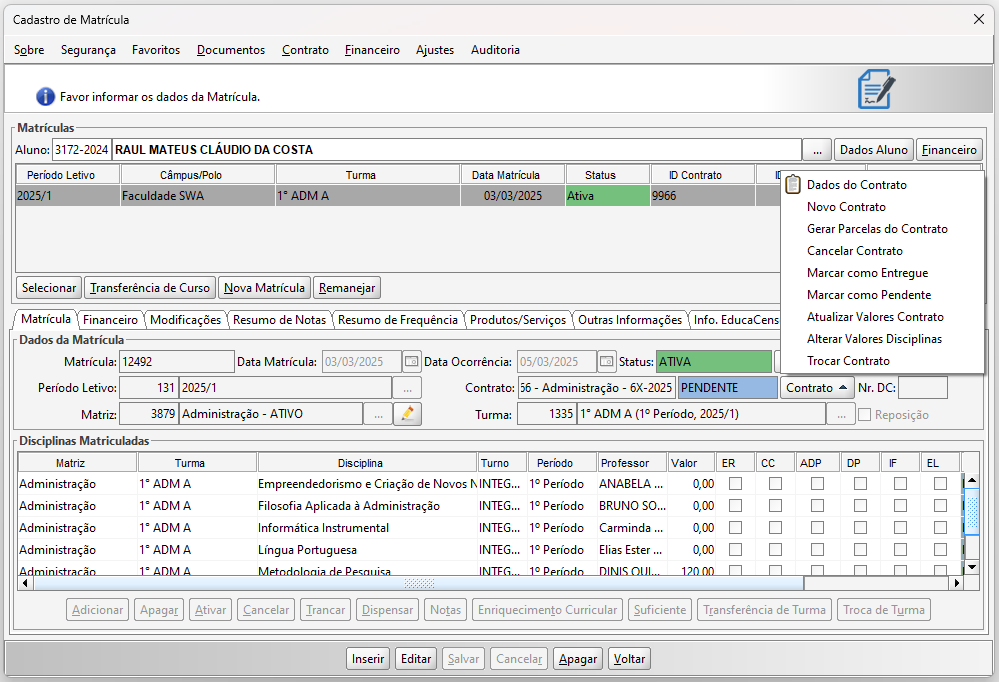999x682 pixels.
Task: Close the Cadastro de Matrícula window
Action: 979,19
